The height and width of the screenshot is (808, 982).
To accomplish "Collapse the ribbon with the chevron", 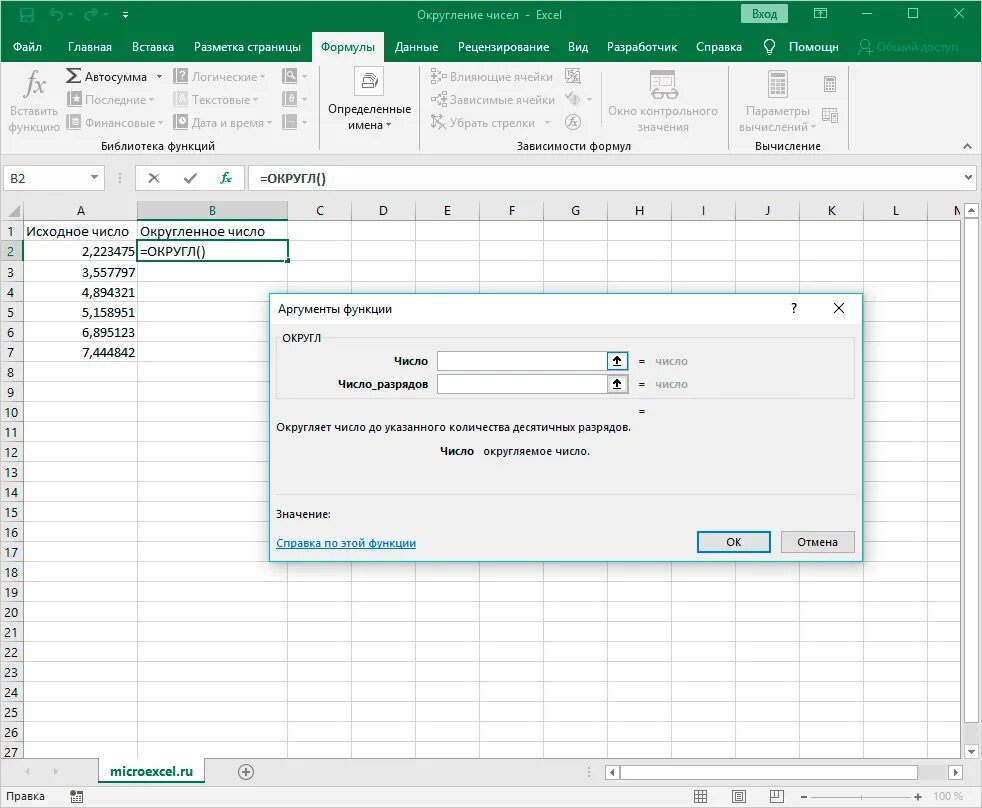I will [x=967, y=146].
